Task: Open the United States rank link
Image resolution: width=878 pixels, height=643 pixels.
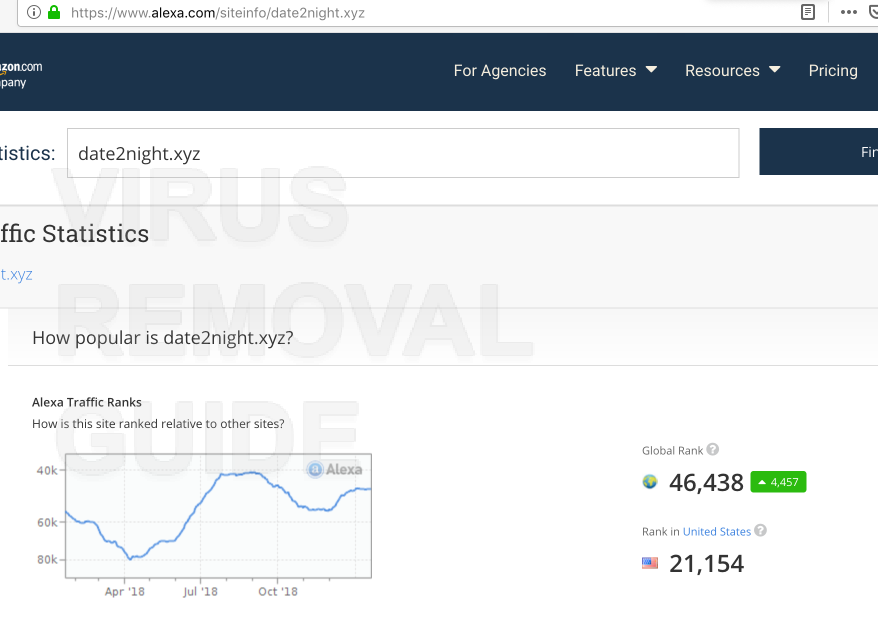Action: 716,532
